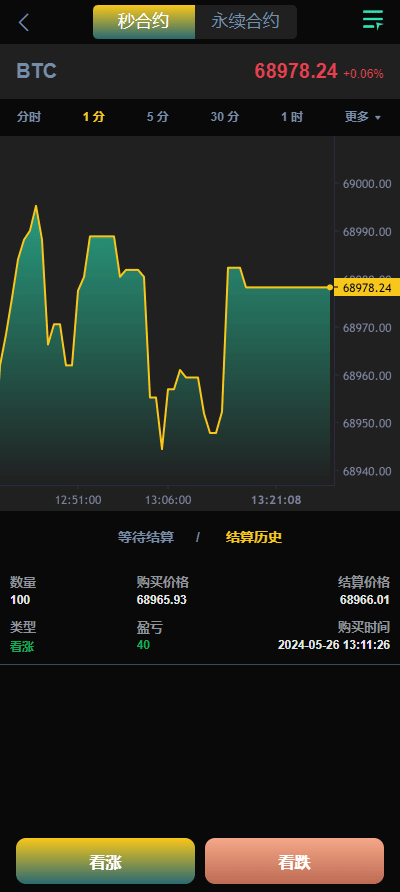Click the 购买价格 column label
This screenshot has width=400, height=892.
[163, 582]
